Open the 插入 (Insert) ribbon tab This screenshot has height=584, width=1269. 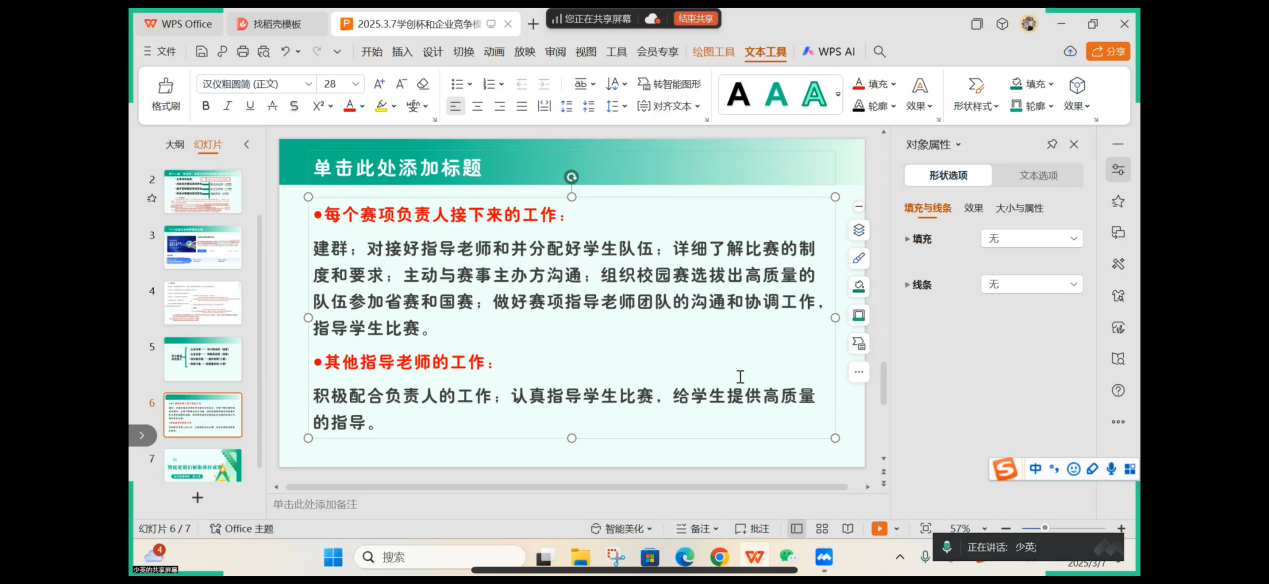402,52
